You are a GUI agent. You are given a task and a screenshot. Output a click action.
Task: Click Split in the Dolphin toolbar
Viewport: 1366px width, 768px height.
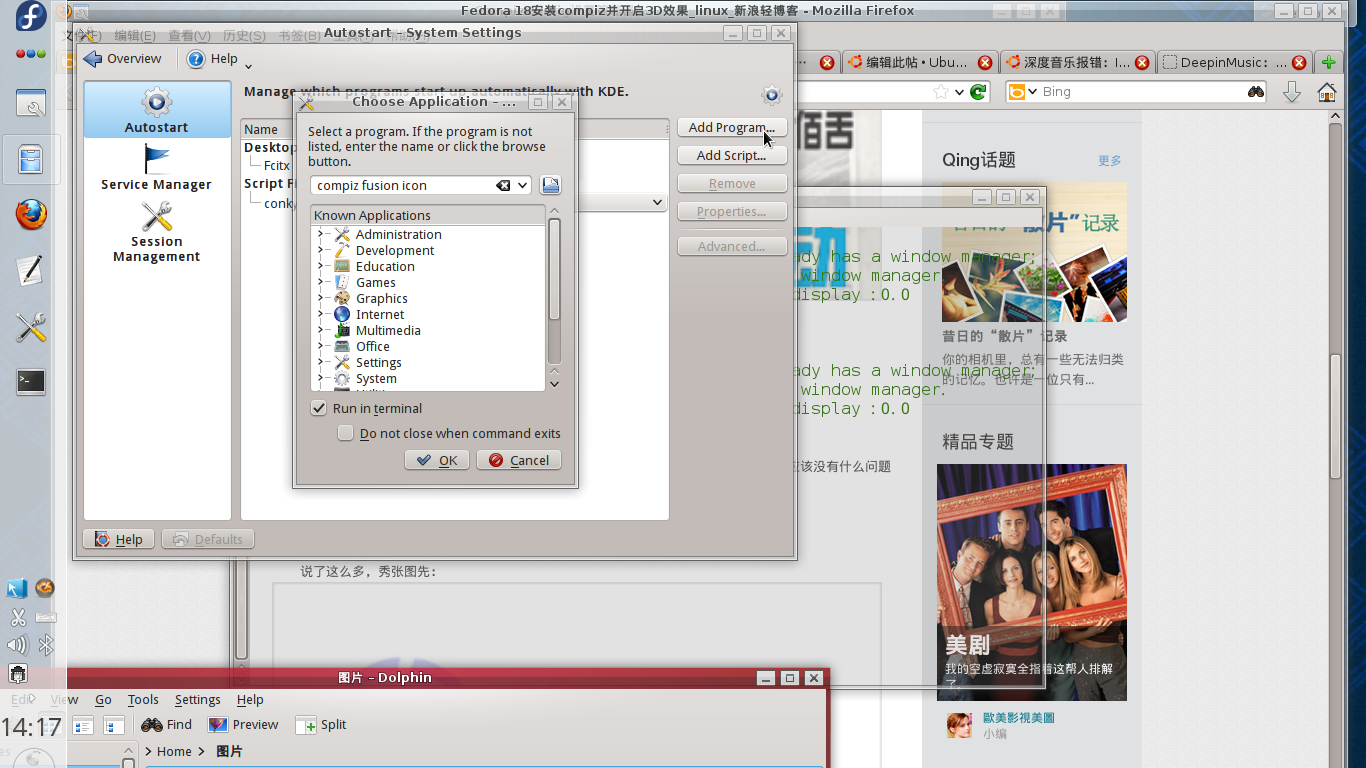click(x=321, y=724)
